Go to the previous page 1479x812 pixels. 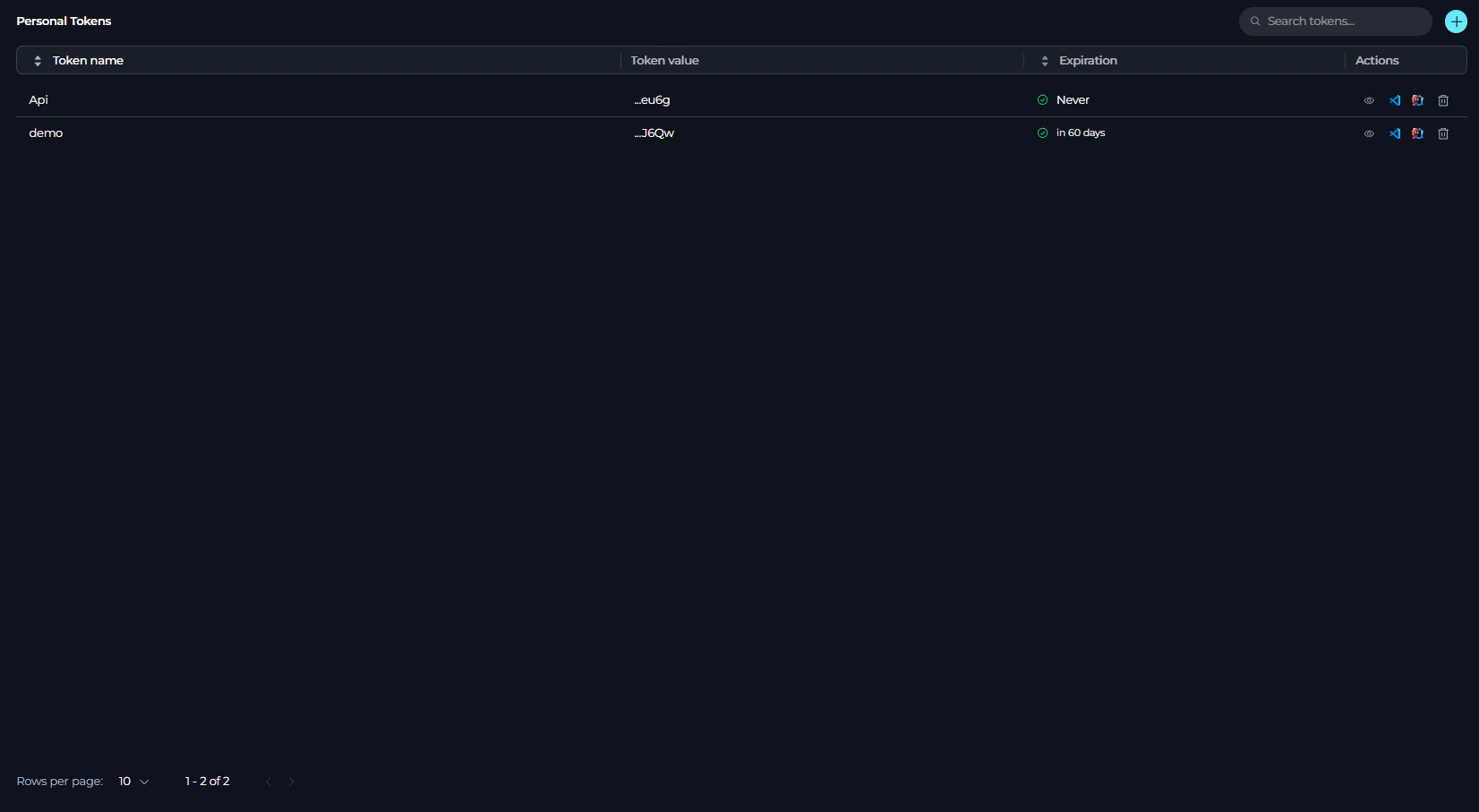269,782
